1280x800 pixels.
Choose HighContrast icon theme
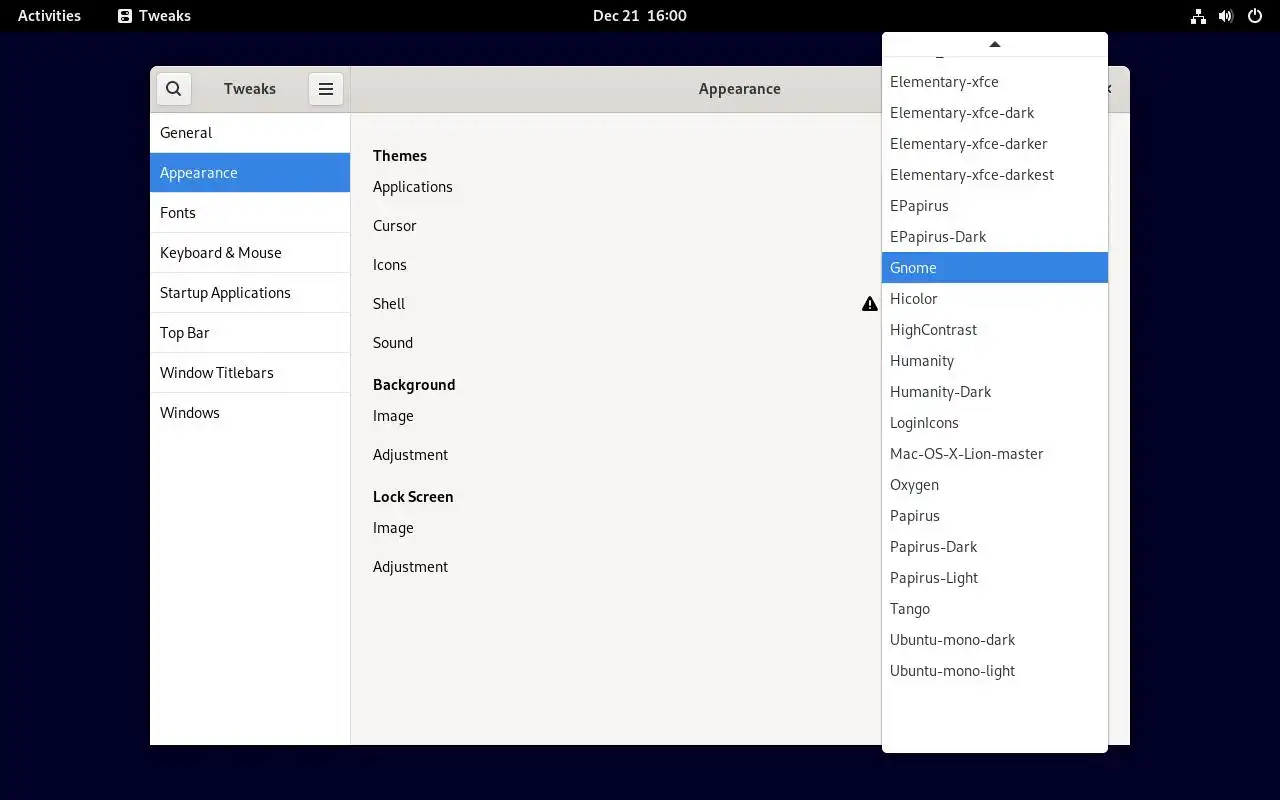[x=995, y=329]
